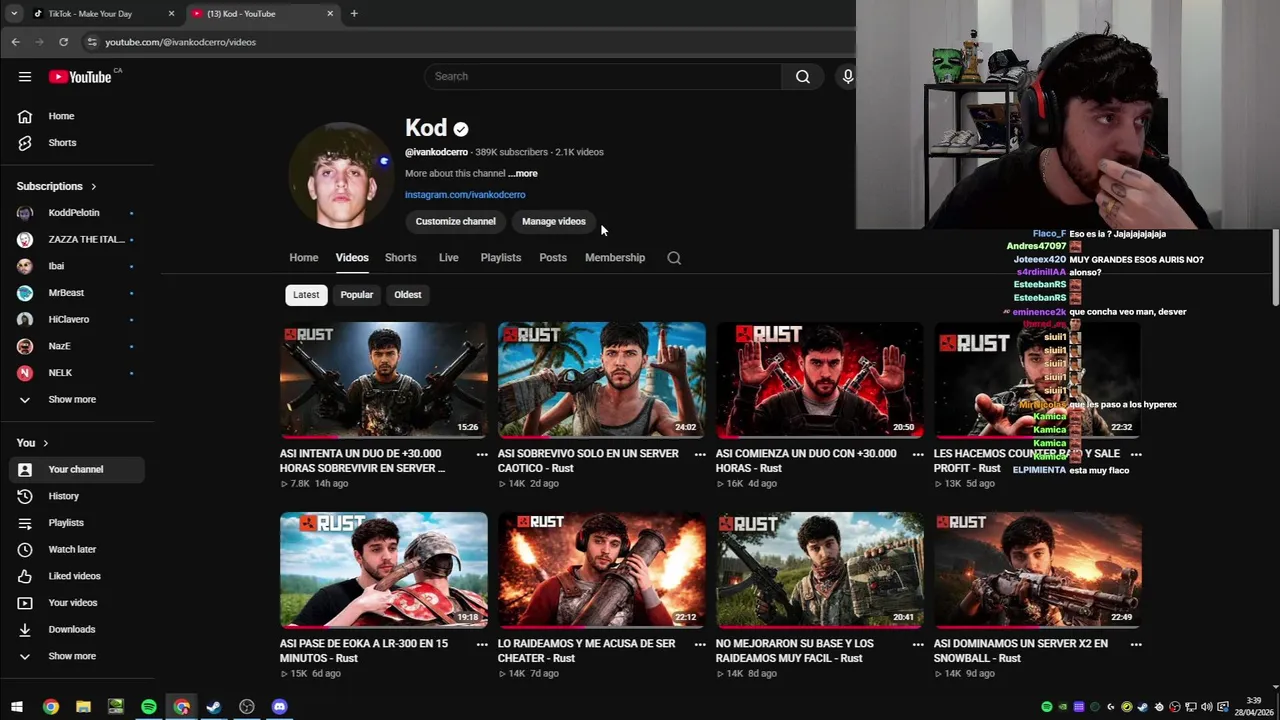Switch to the channel Shorts tab
The image size is (1280, 720).
(400, 258)
